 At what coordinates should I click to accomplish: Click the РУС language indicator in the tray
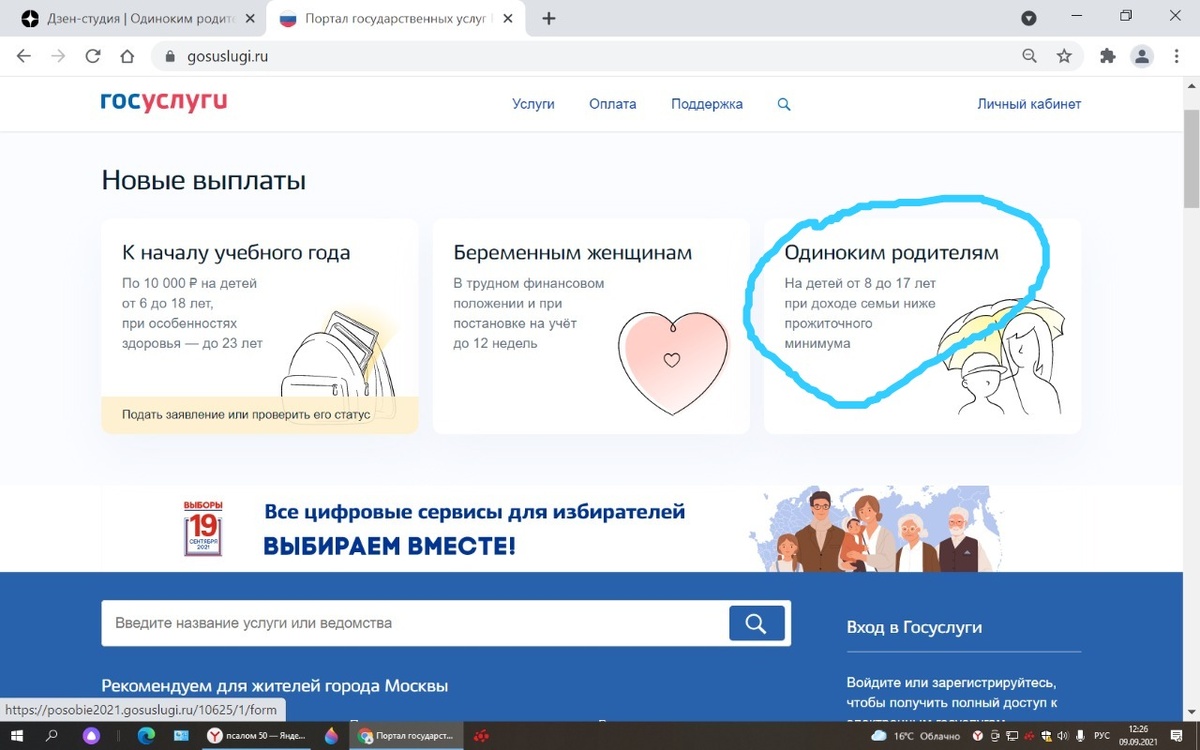point(1100,736)
